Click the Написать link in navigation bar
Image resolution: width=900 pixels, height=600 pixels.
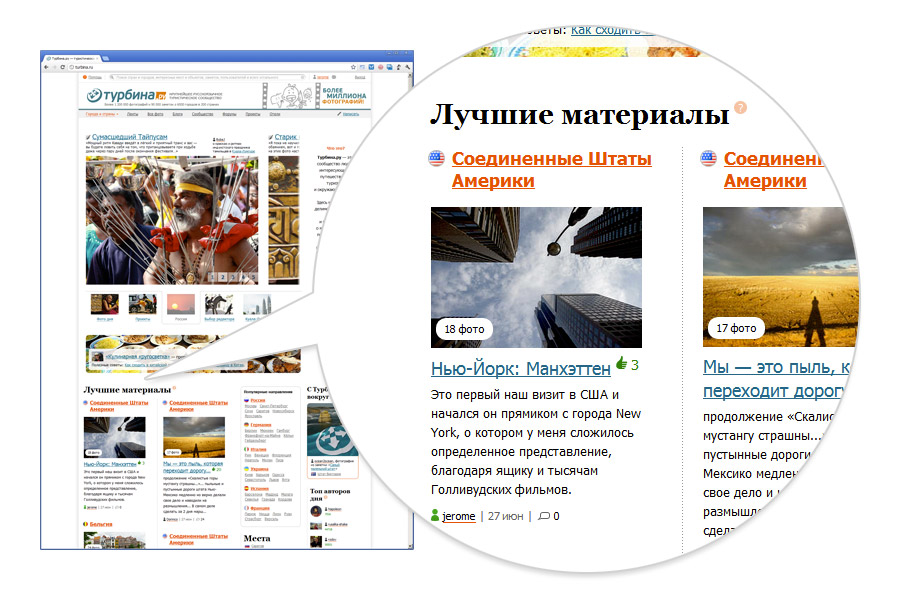point(351,114)
